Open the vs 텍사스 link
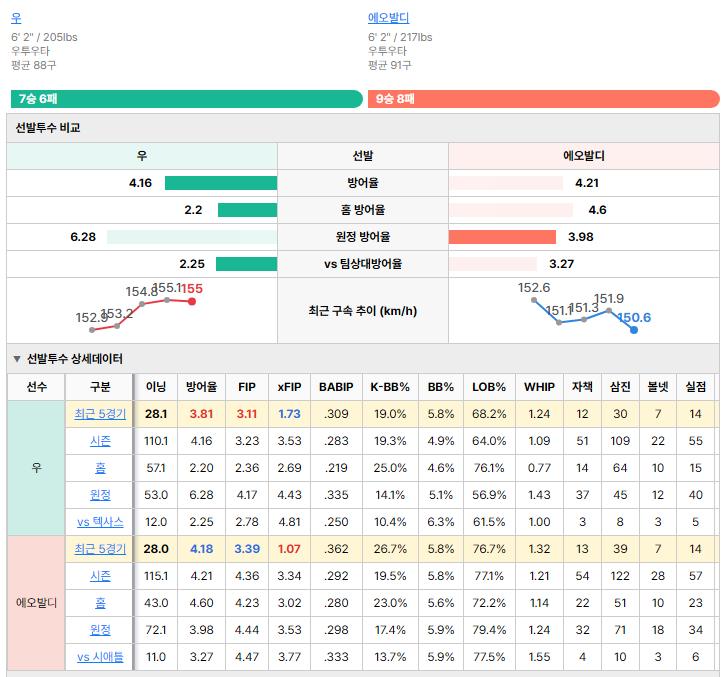Viewport: 726px width, 677px height. click(x=100, y=522)
